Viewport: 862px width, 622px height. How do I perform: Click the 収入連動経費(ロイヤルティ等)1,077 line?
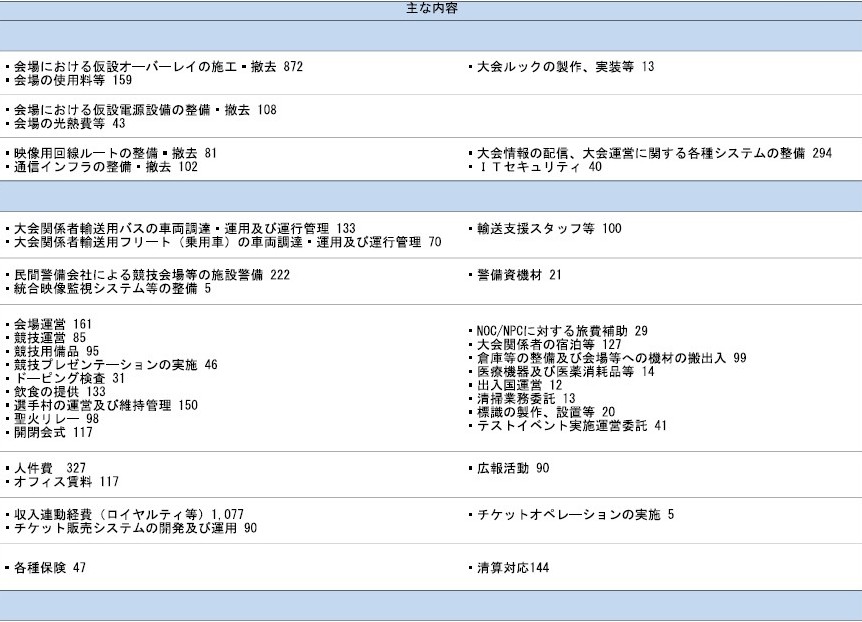[x=128, y=515]
